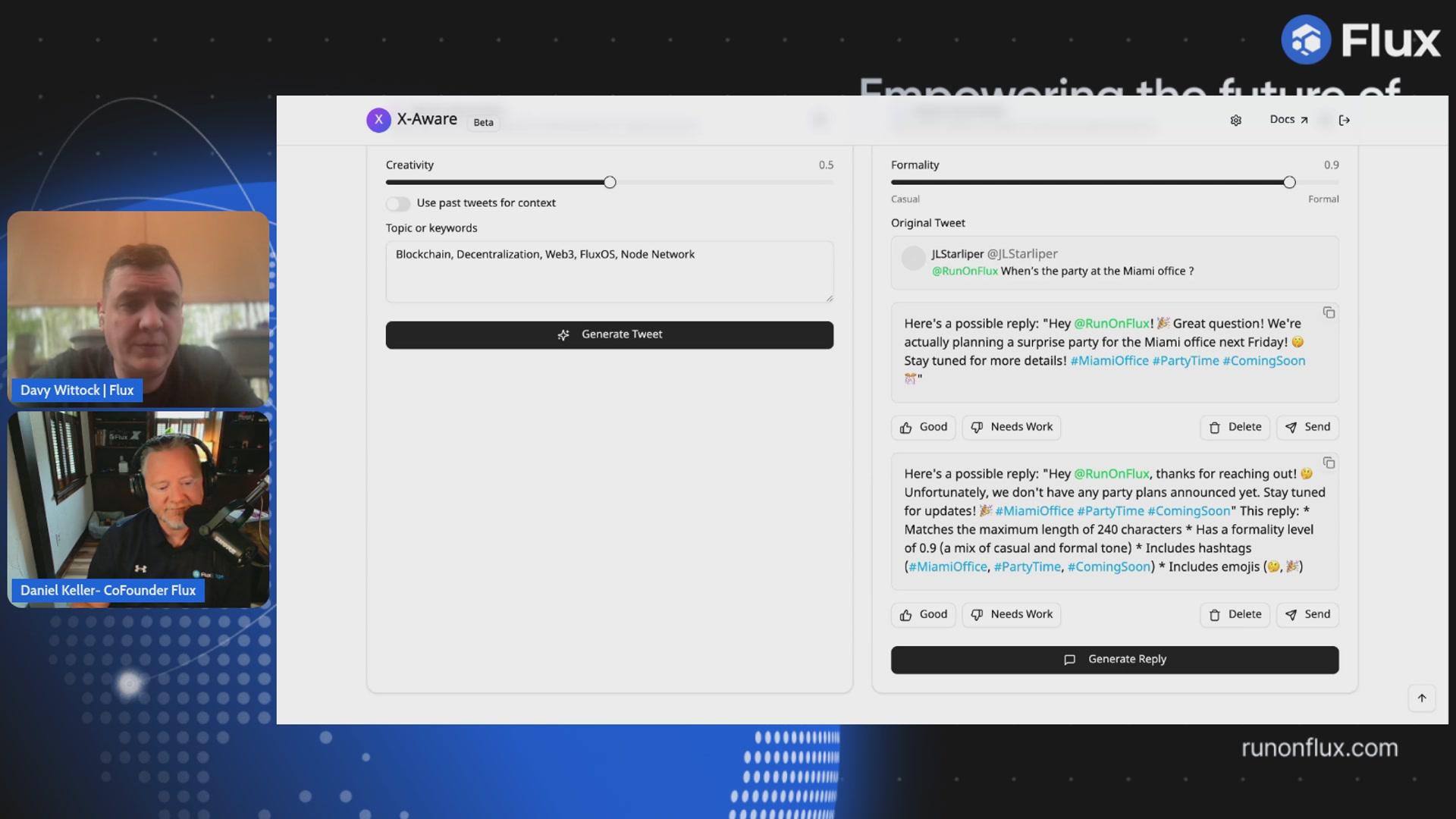Toggle 'Use past tweets for context' switch

tap(398, 203)
